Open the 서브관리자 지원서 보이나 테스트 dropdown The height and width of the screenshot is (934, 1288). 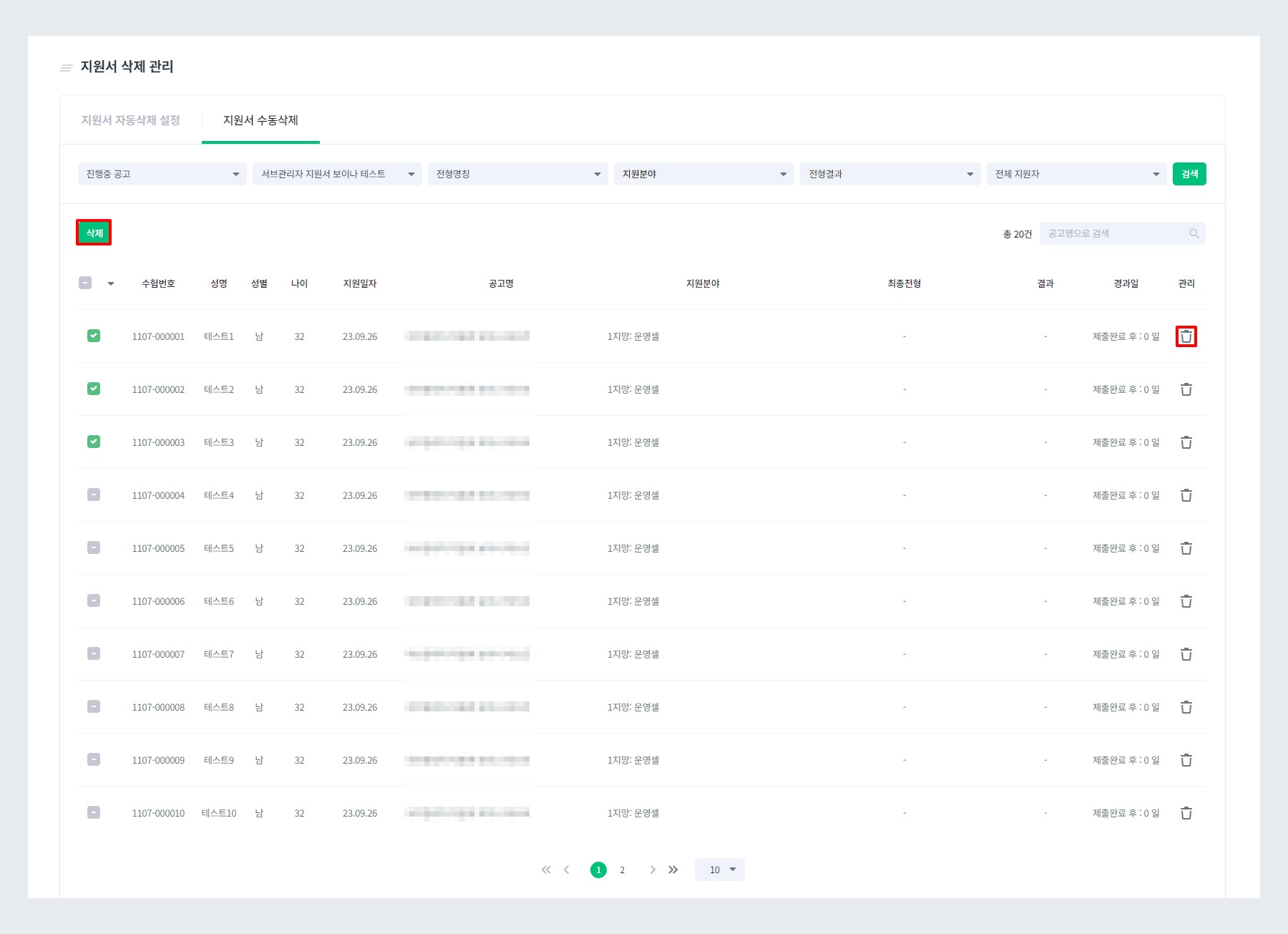337,174
